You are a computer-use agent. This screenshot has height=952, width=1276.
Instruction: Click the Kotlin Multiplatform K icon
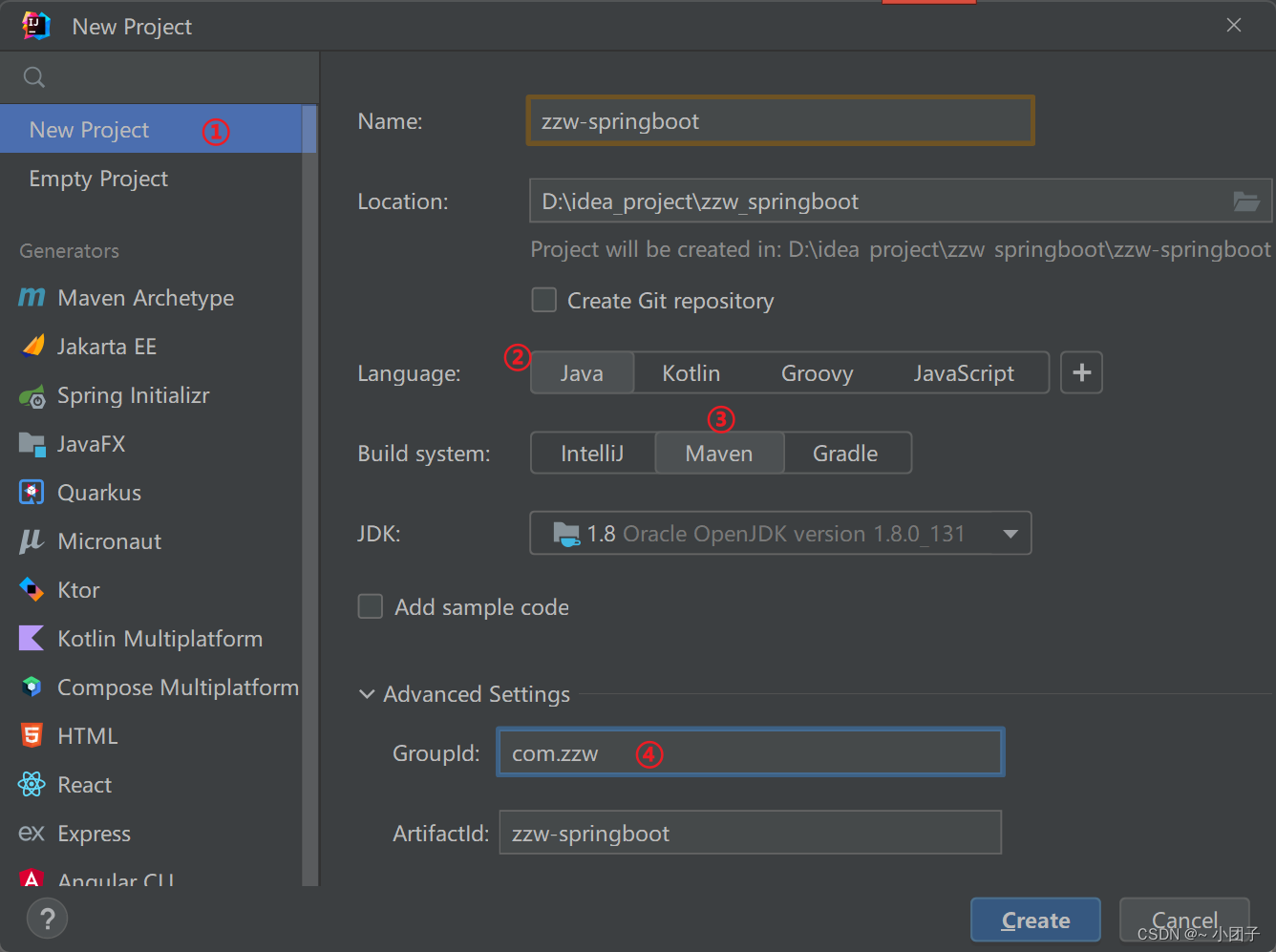(32, 638)
